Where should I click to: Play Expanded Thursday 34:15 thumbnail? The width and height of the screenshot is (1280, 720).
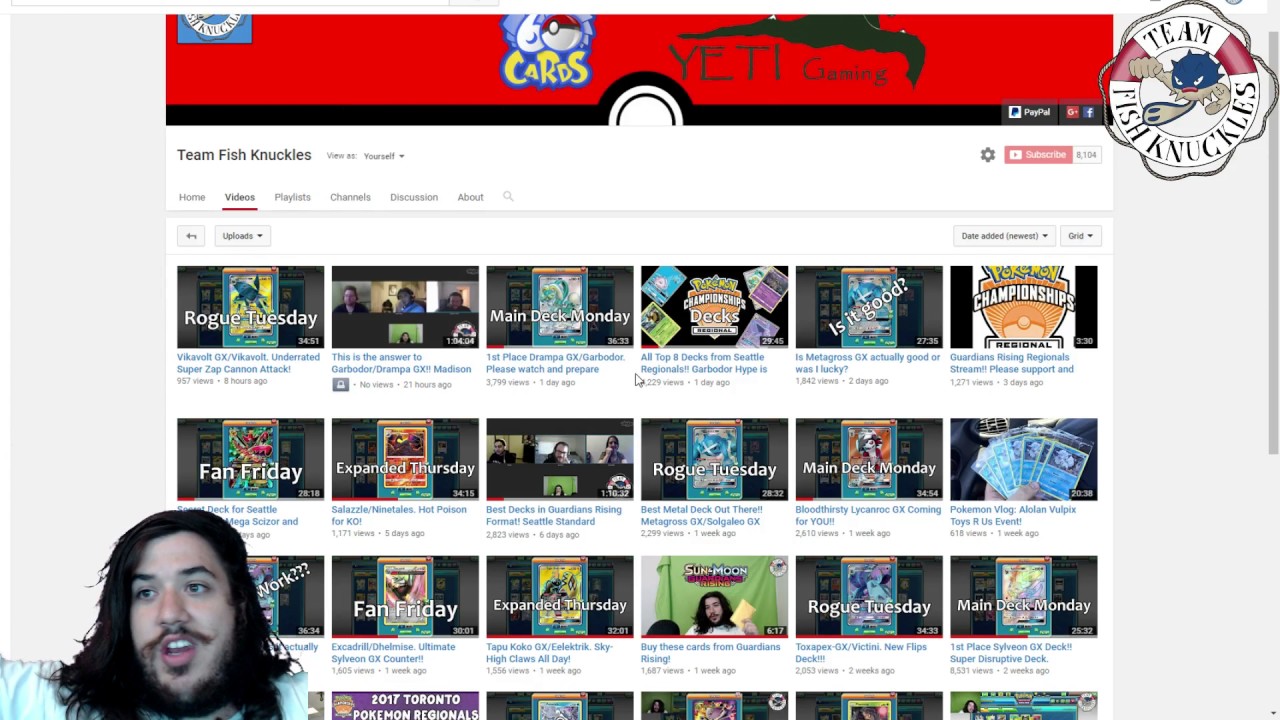405,459
